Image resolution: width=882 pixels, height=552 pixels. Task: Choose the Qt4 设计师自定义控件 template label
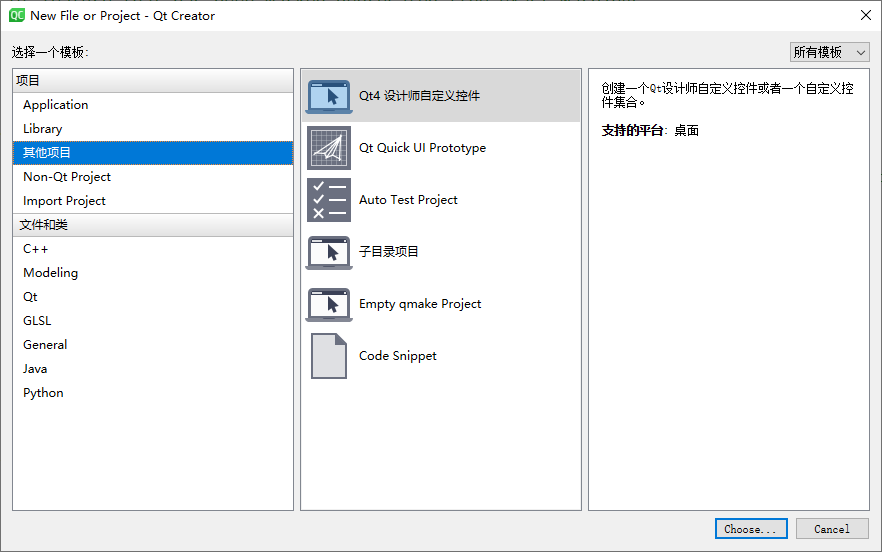[420, 96]
